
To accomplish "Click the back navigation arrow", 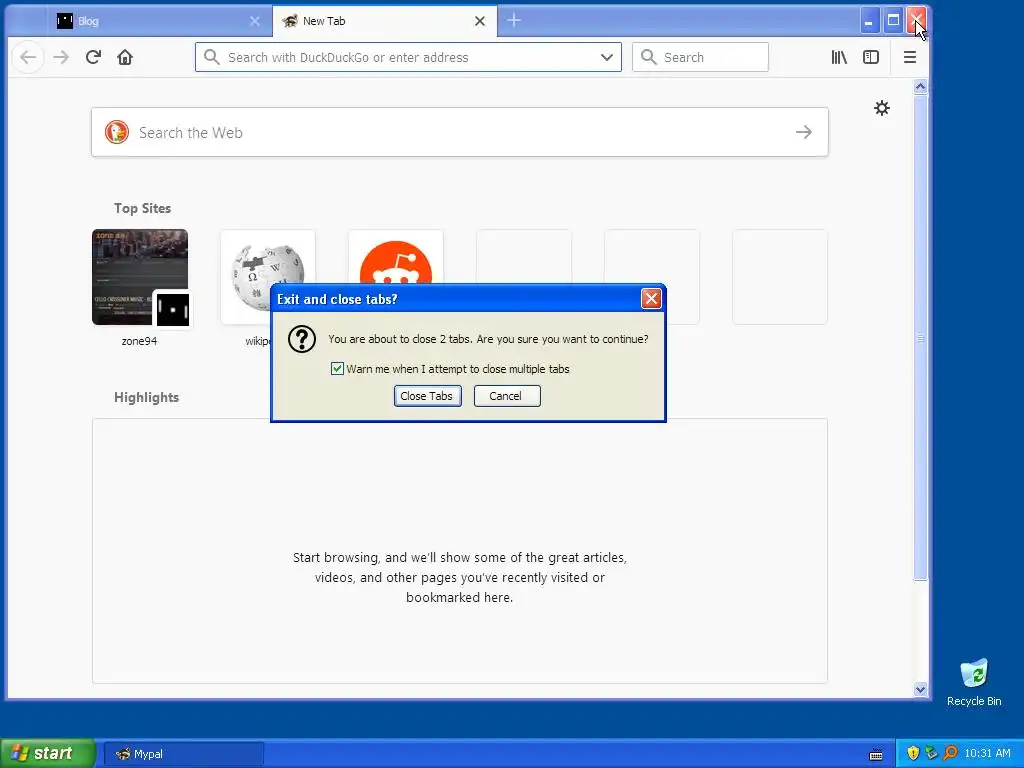I will point(28,57).
